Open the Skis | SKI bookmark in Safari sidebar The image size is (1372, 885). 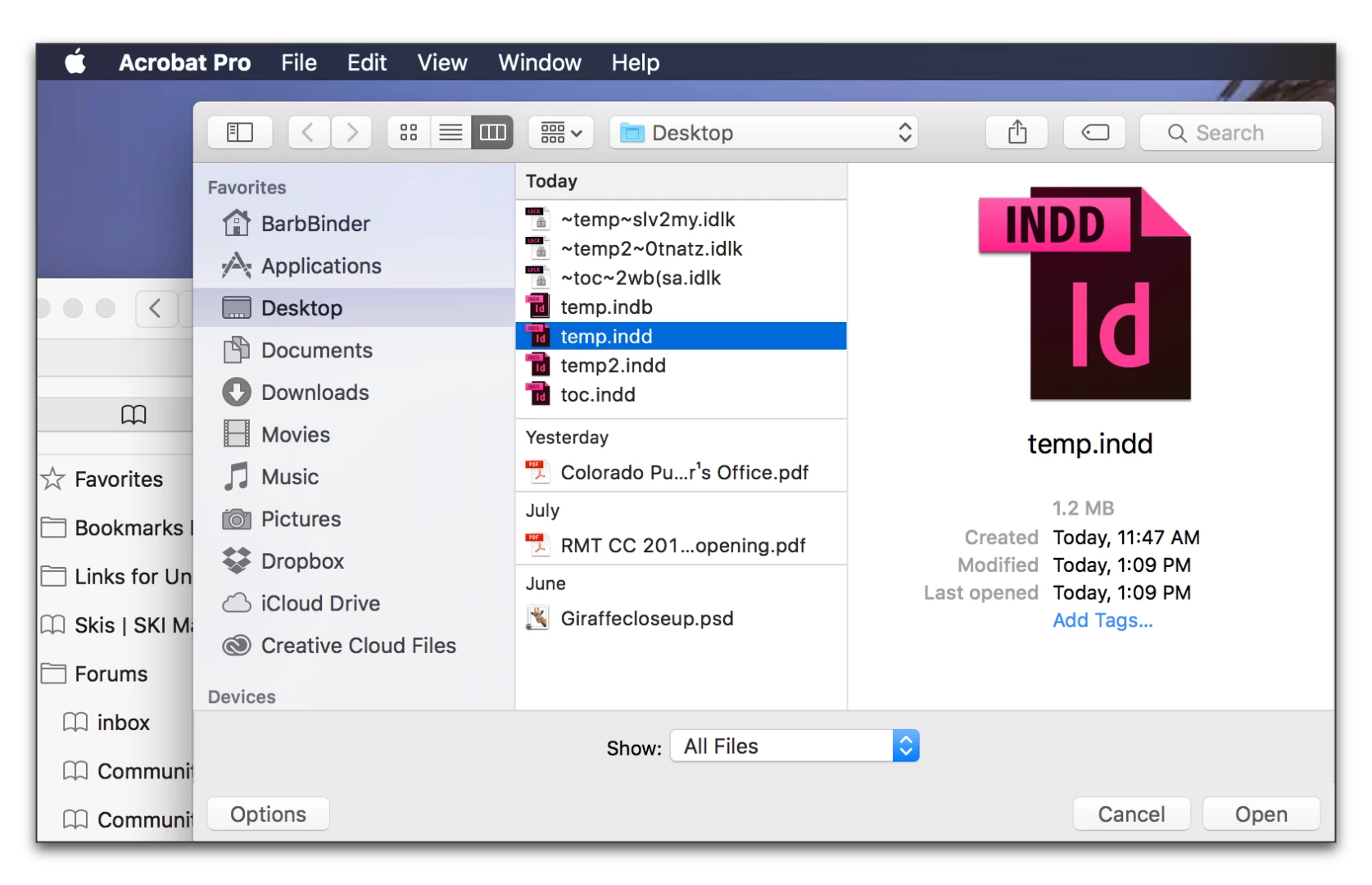[x=115, y=625]
